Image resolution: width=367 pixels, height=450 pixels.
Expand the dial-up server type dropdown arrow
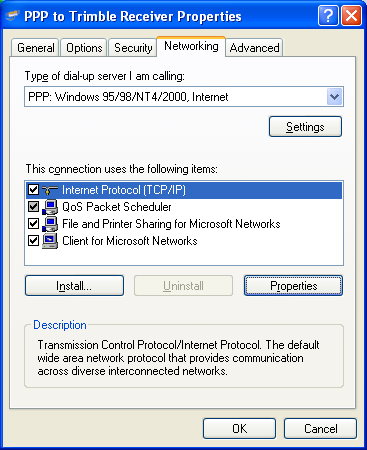coord(334,97)
